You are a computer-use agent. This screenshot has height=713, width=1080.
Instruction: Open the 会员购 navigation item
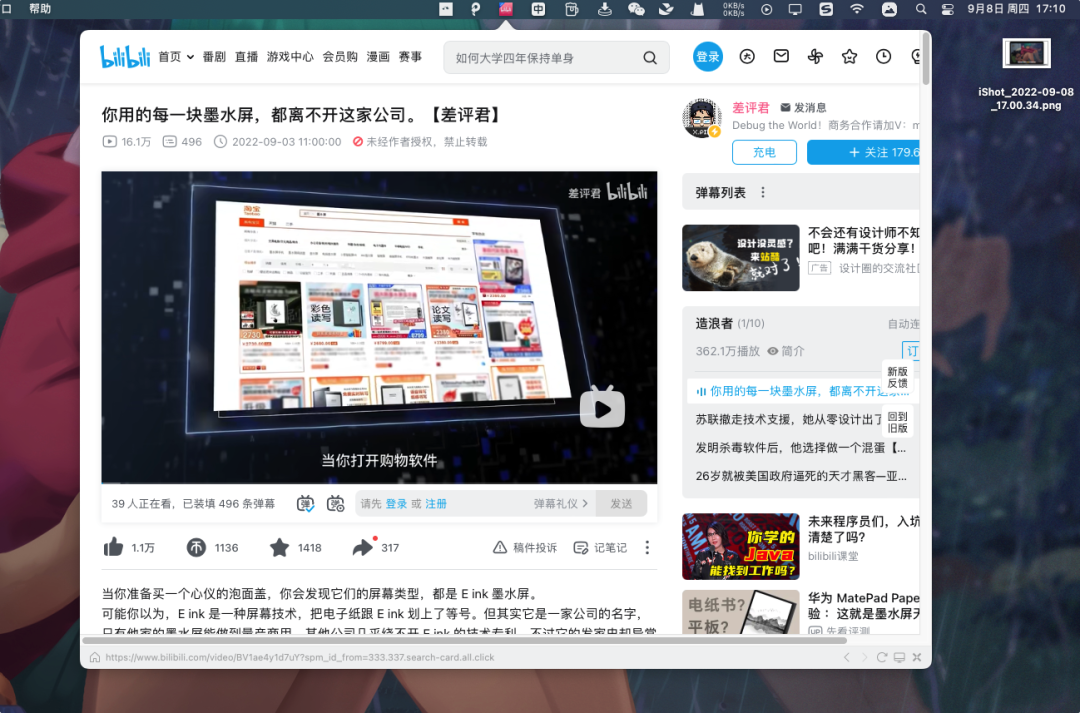(340, 56)
